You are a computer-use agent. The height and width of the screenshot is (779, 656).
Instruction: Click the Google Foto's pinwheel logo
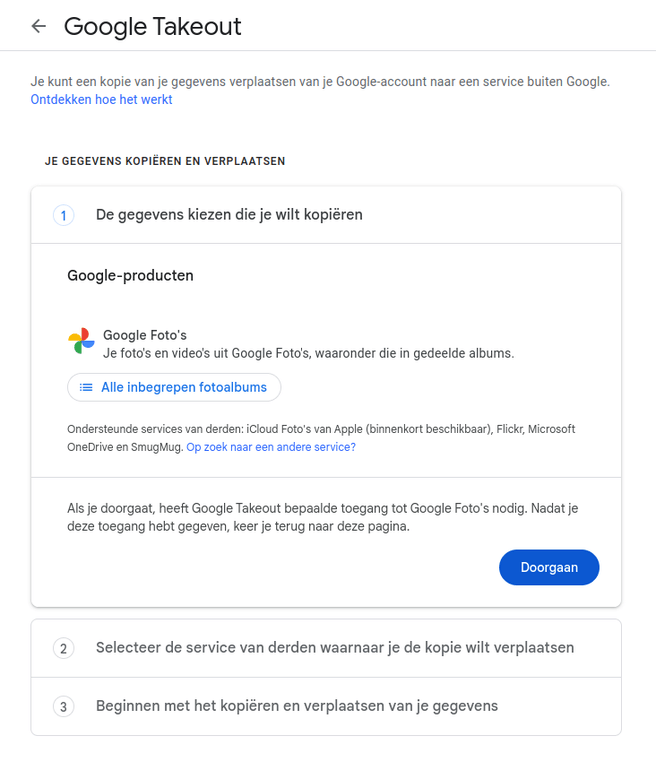coord(82,342)
